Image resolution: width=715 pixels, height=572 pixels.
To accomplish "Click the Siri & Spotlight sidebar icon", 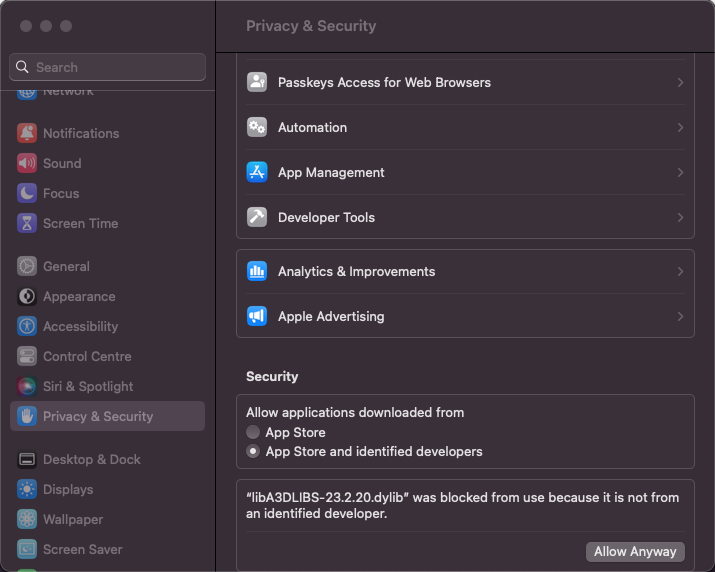I will [27, 386].
